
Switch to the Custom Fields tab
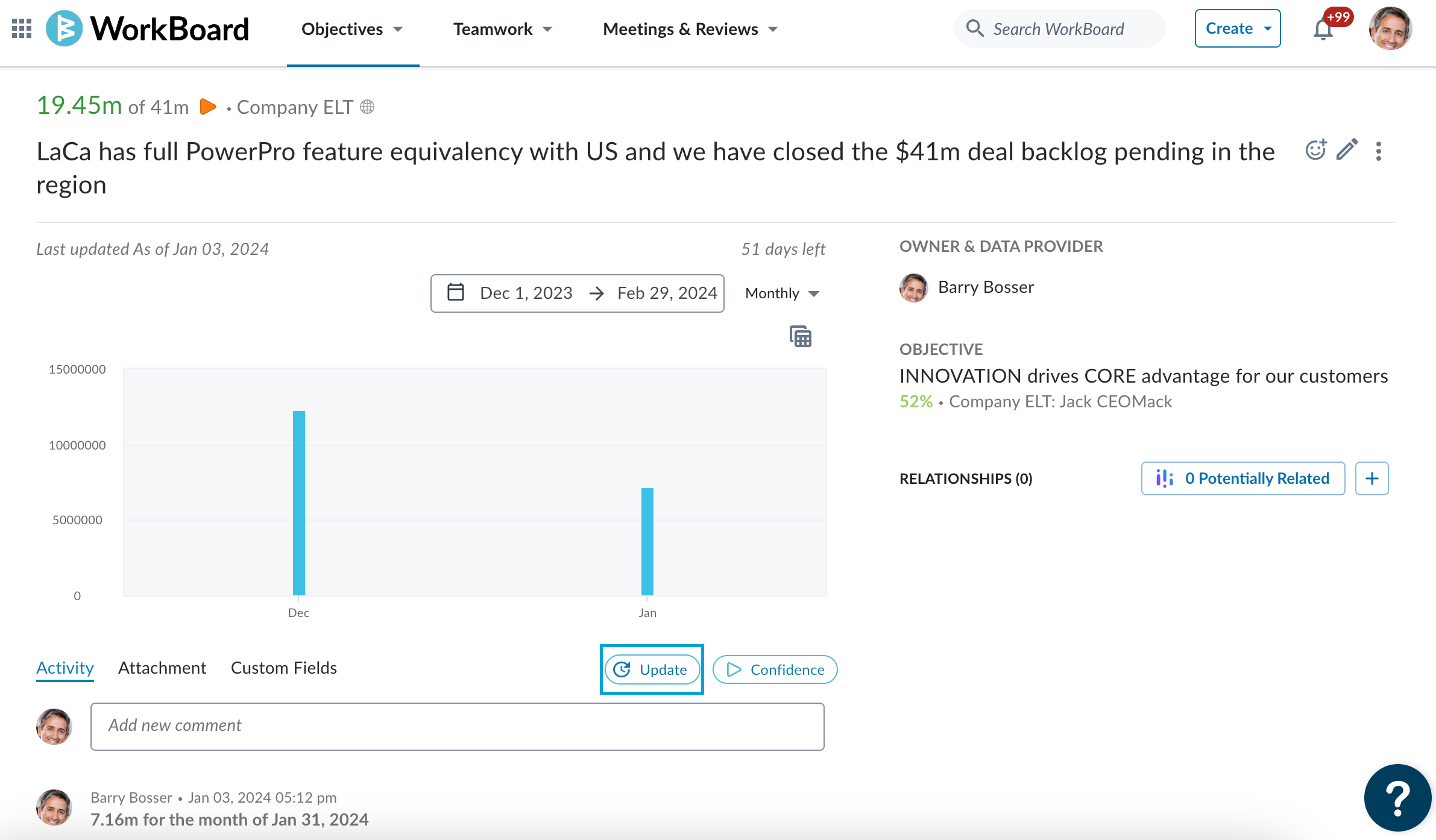coord(284,668)
